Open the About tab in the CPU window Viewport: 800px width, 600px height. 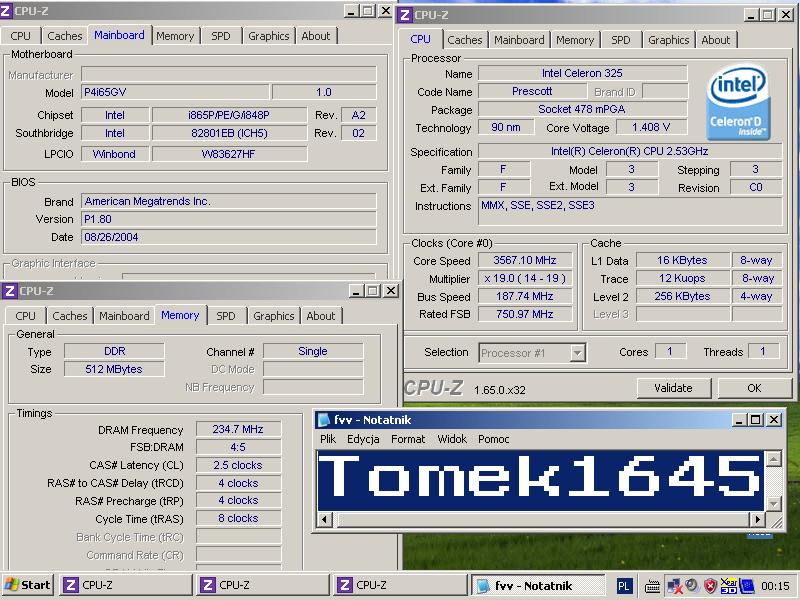pyautogui.click(x=715, y=40)
